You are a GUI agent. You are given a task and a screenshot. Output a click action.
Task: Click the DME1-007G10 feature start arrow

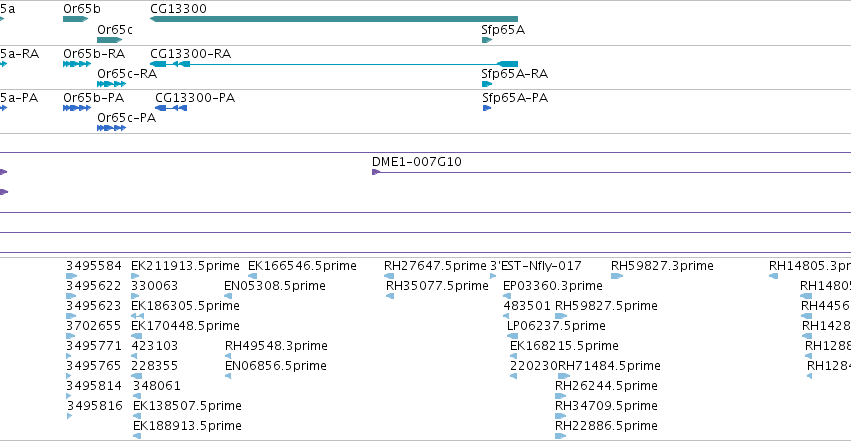pyautogui.click(x=376, y=172)
